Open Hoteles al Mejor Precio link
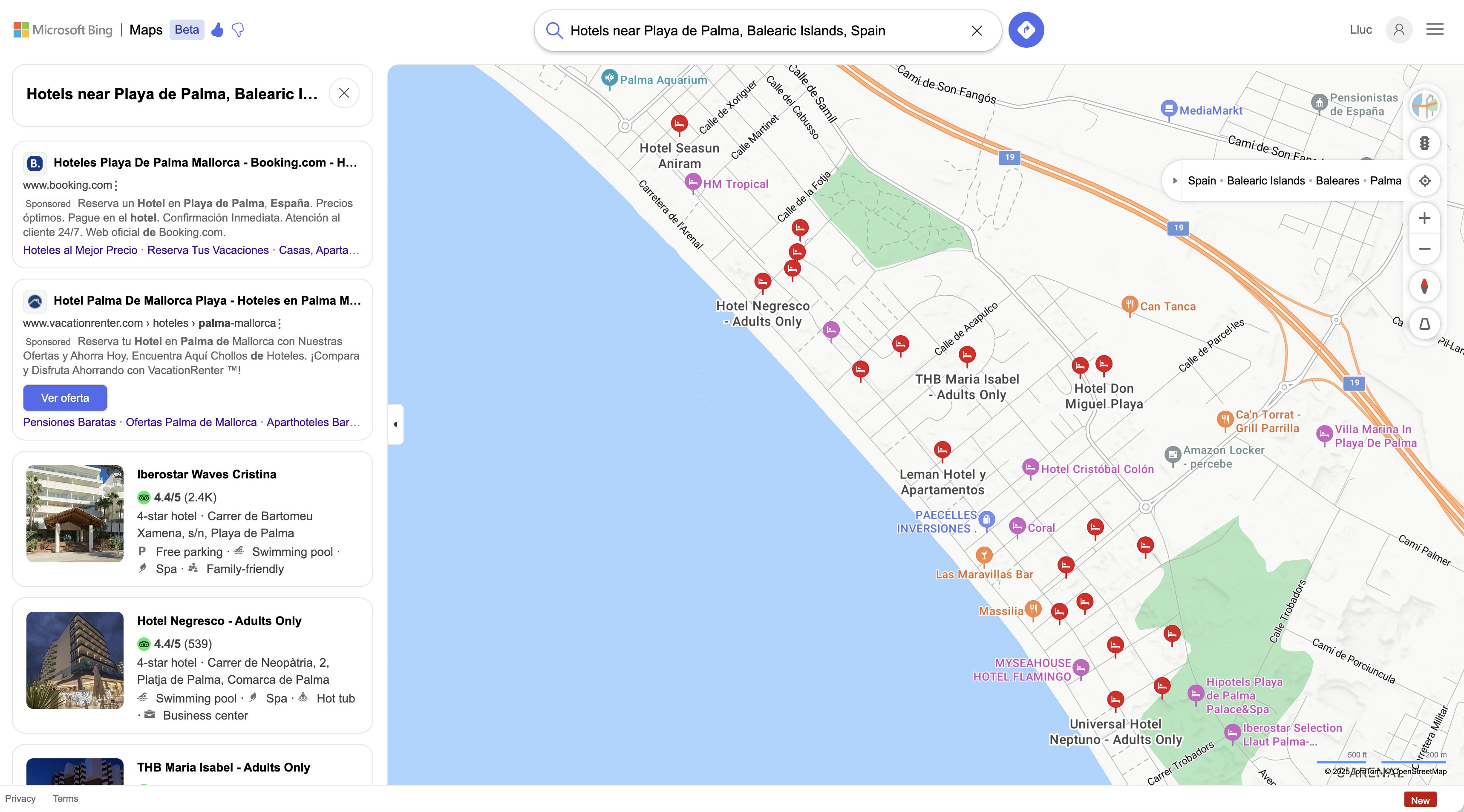 [x=80, y=250]
